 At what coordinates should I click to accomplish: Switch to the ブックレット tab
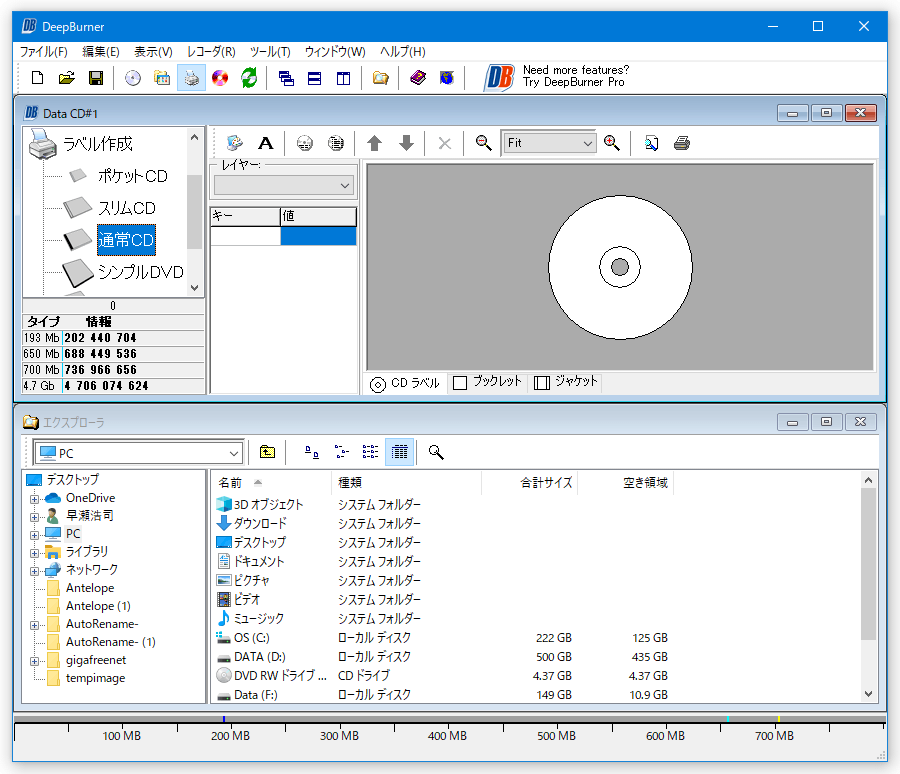tap(487, 382)
